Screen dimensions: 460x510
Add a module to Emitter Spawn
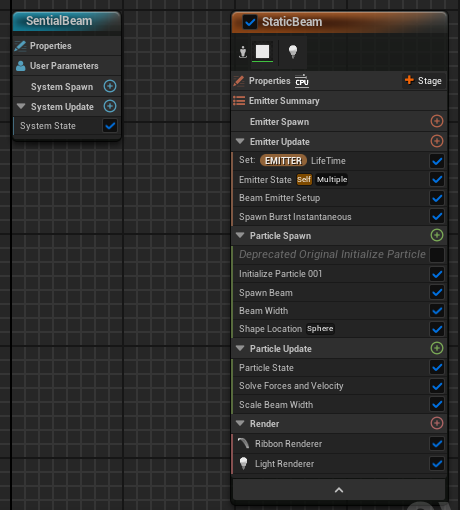click(x=437, y=121)
